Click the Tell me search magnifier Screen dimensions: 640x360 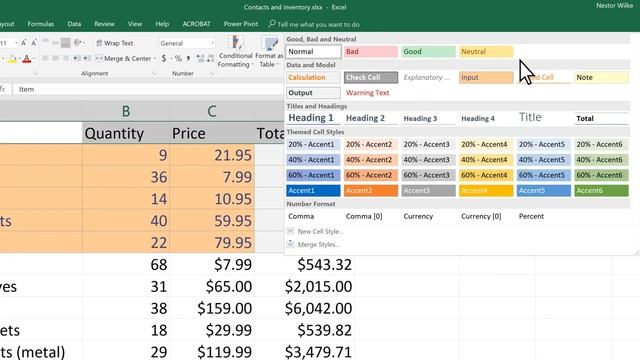pos(271,24)
